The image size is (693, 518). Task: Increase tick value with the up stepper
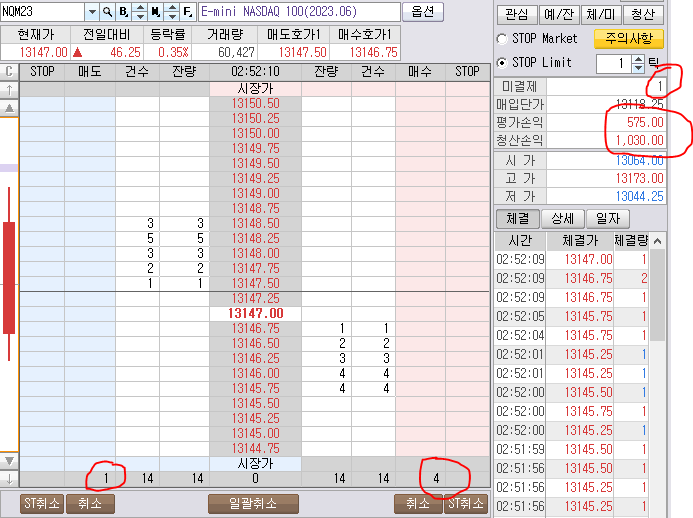pyautogui.click(x=638, y=59)
